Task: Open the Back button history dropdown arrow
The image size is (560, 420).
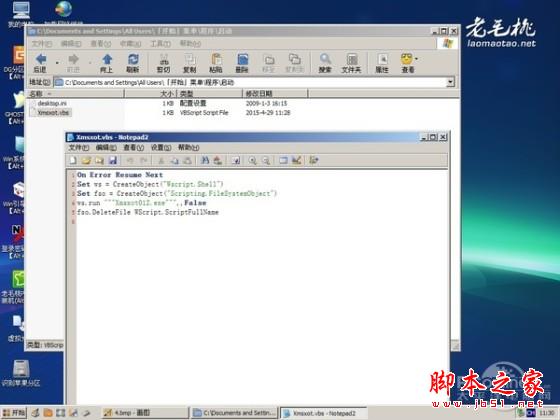Action: point(57,63)
